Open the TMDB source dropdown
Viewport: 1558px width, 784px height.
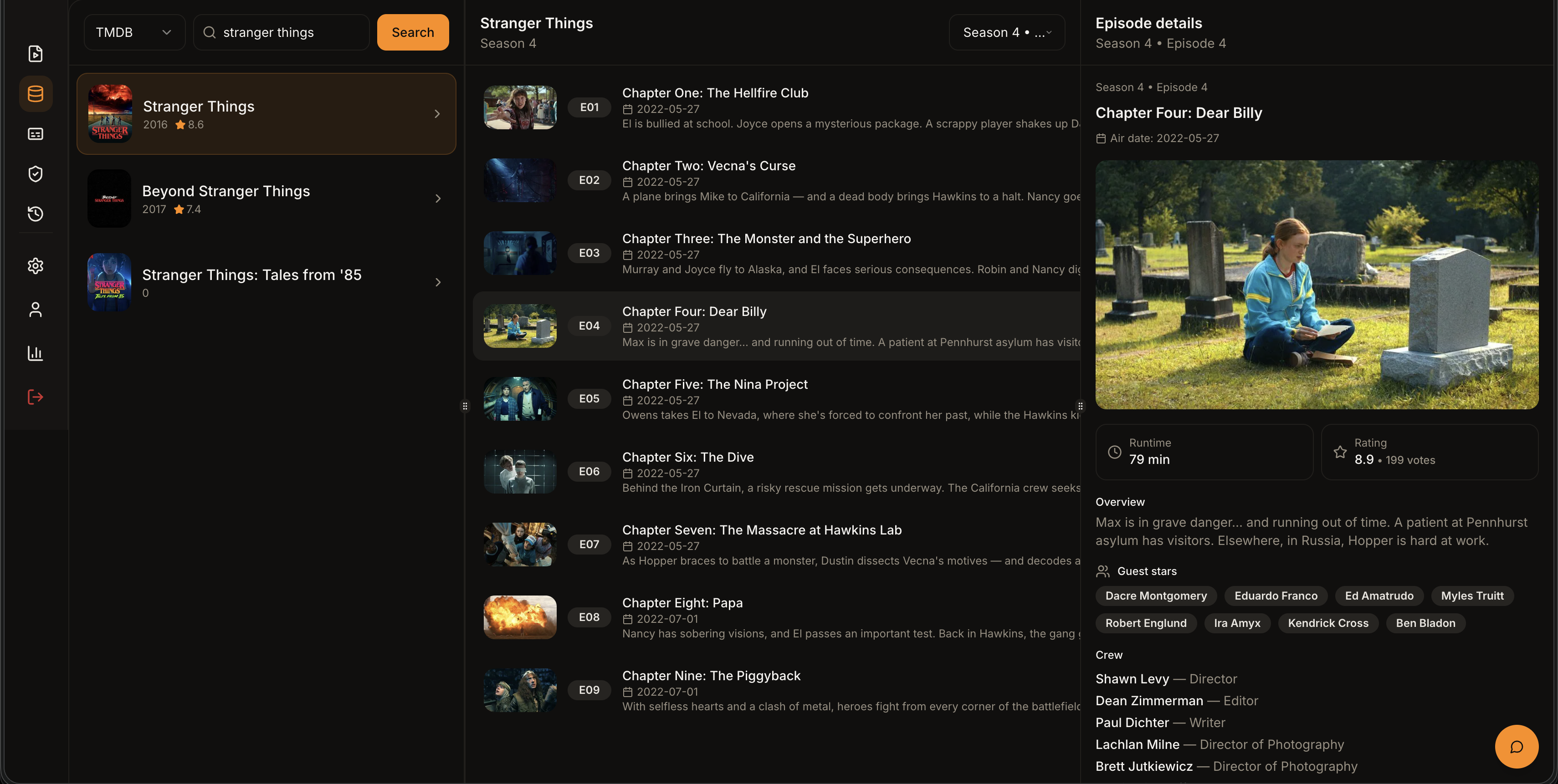coord(134,32)
